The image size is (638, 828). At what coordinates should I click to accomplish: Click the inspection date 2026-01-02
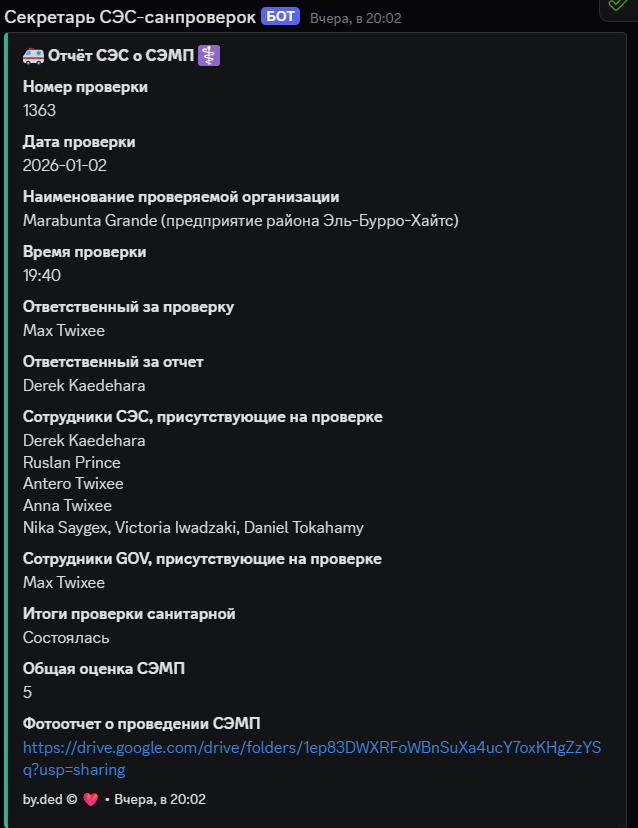[x=65, y=165]
